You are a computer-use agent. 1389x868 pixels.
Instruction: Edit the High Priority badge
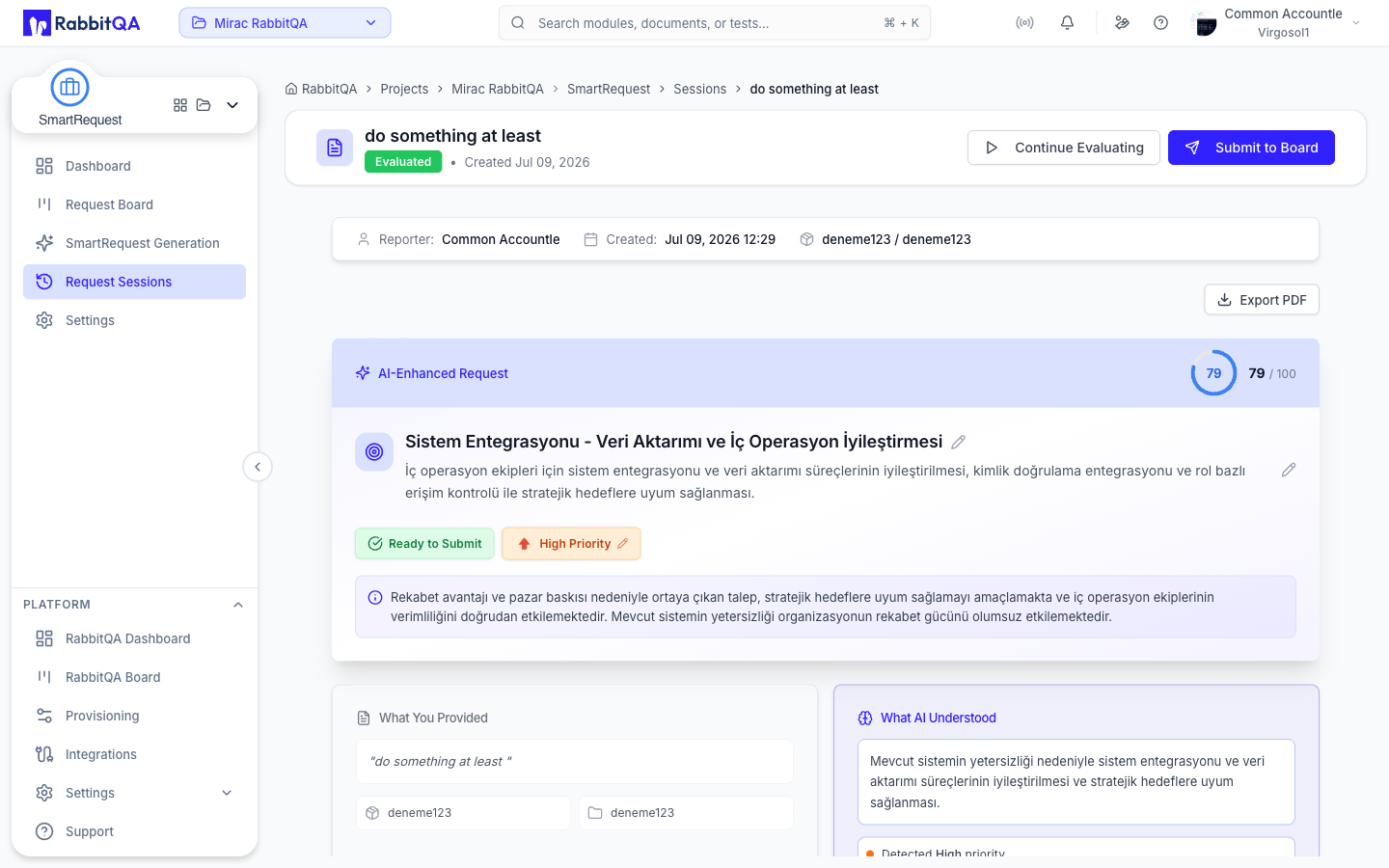tap(572, 544)
